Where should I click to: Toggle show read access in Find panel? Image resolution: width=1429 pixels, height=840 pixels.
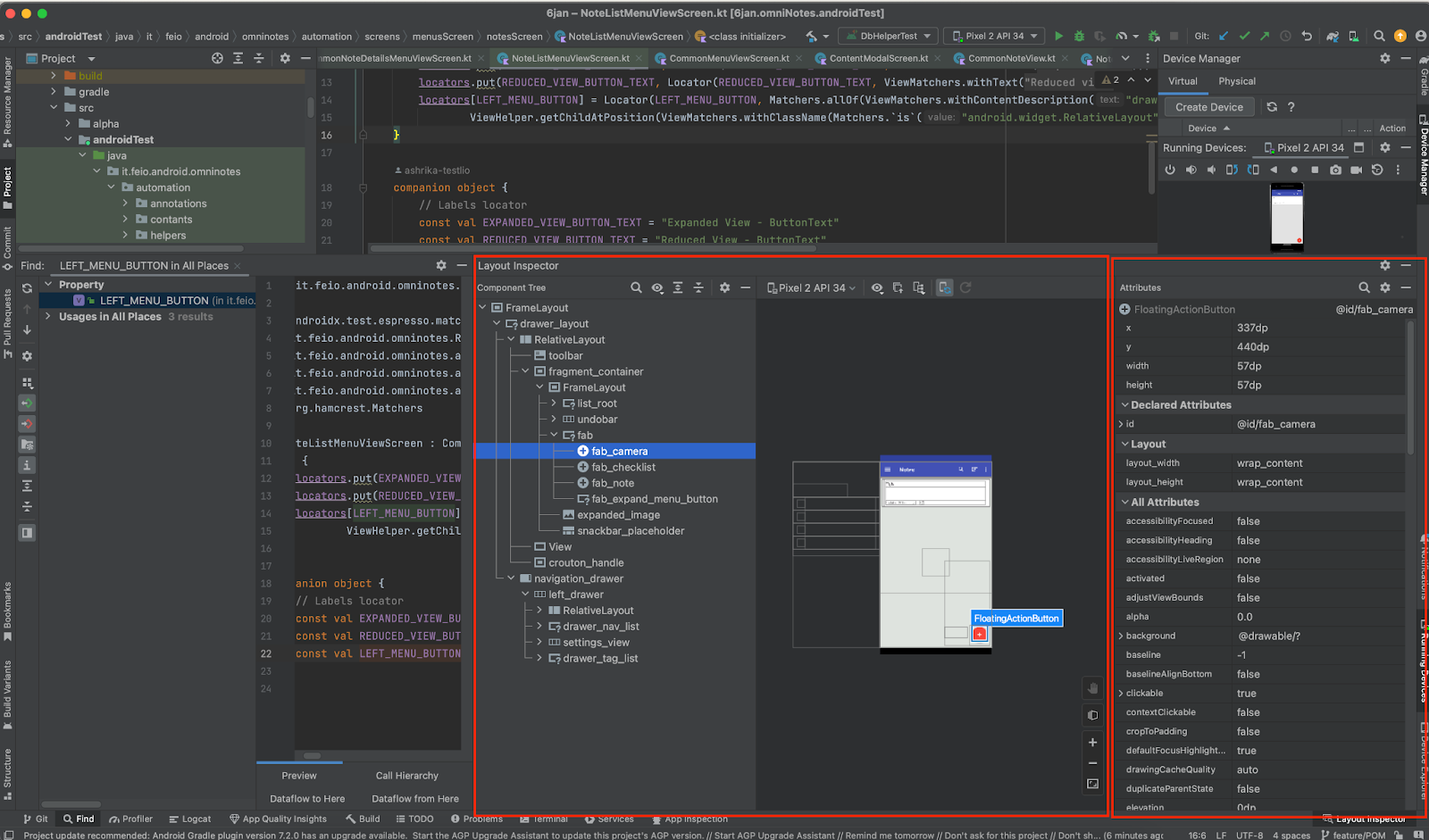pyautogui.click(x=27, y=403)
